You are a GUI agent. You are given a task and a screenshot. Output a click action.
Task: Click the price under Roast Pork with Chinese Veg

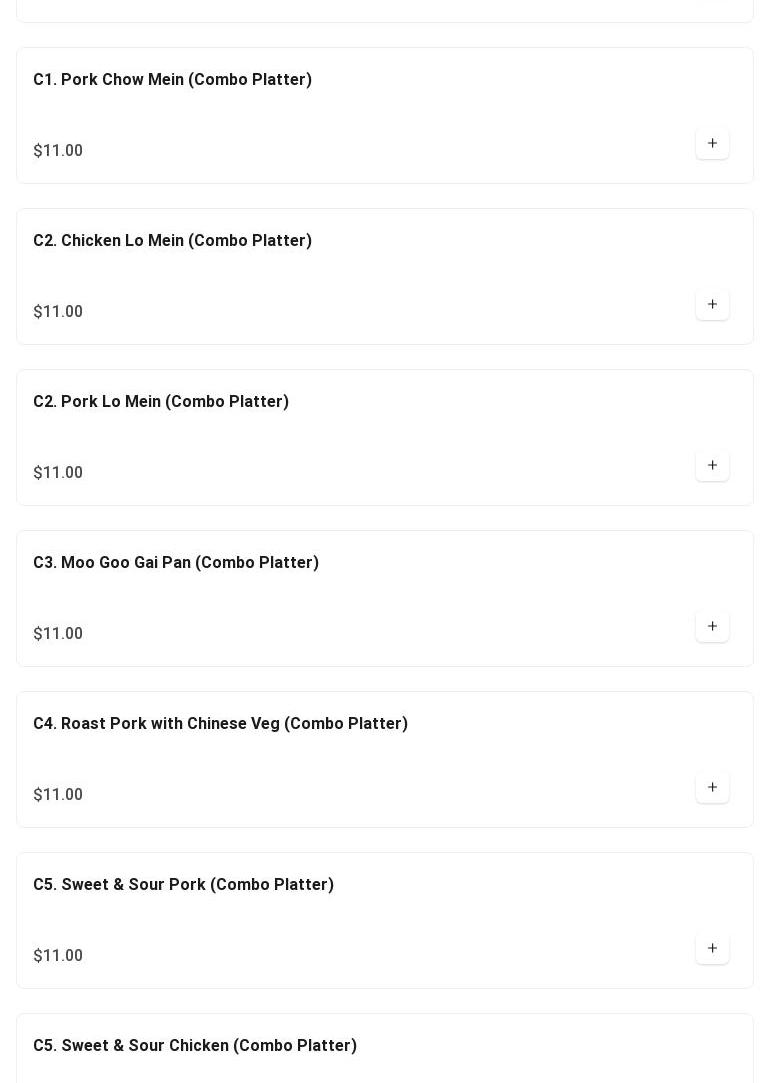58,795
